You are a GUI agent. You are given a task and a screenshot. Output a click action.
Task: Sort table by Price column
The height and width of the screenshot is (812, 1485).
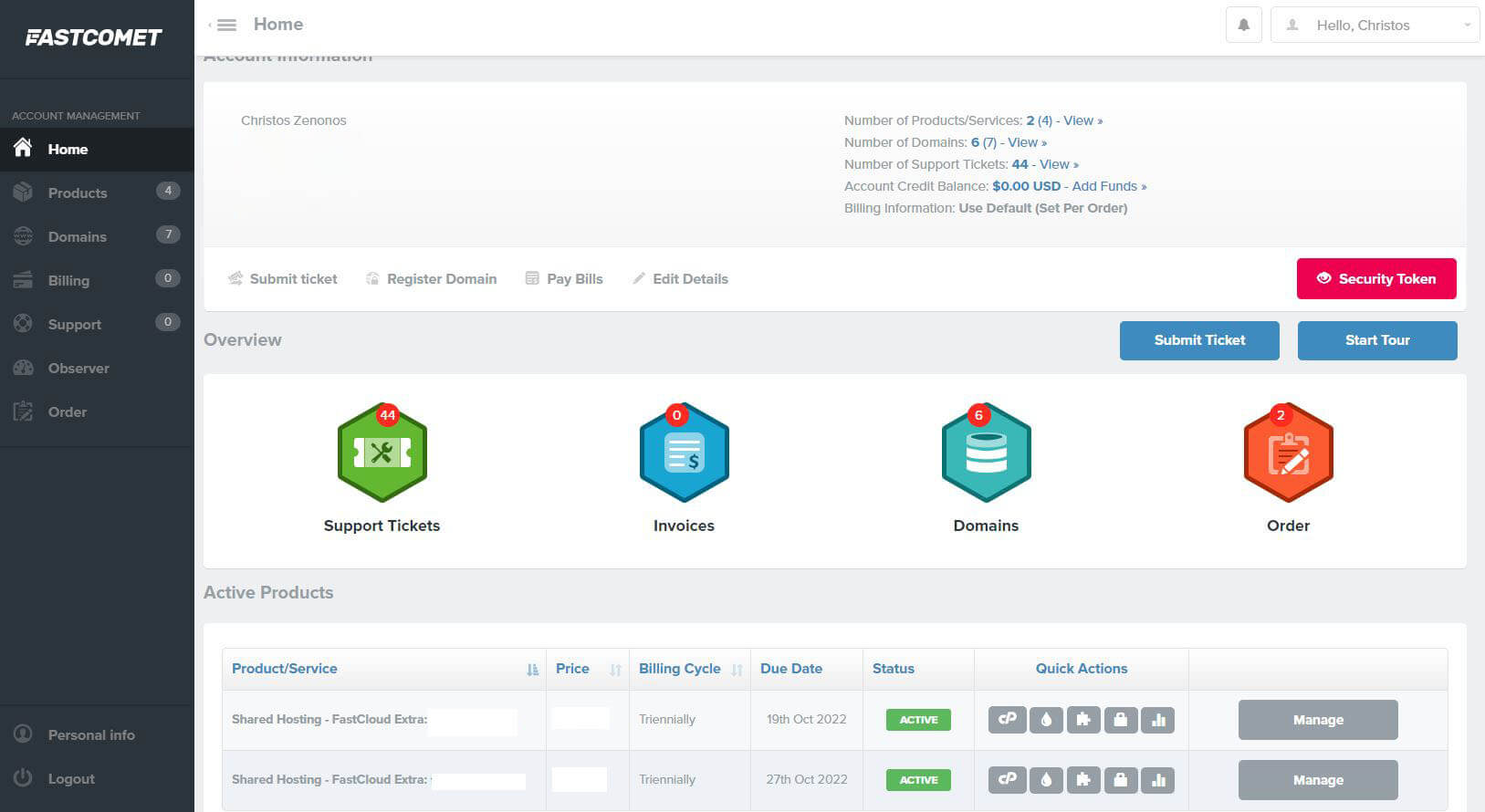coord(615,670)
